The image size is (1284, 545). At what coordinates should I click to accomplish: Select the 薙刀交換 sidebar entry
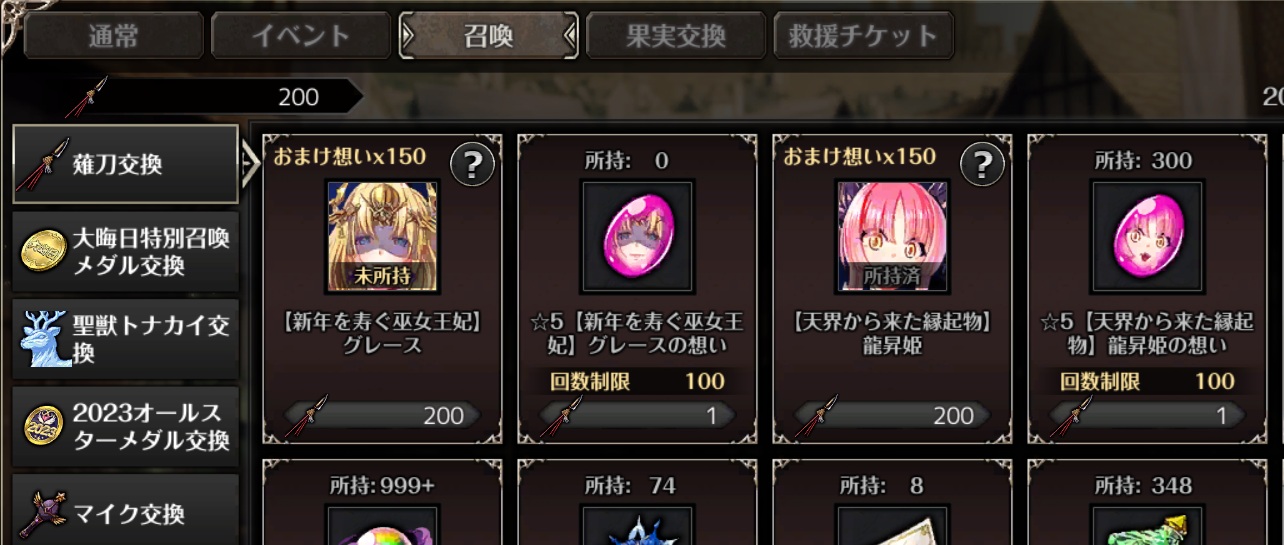[126, 164]
